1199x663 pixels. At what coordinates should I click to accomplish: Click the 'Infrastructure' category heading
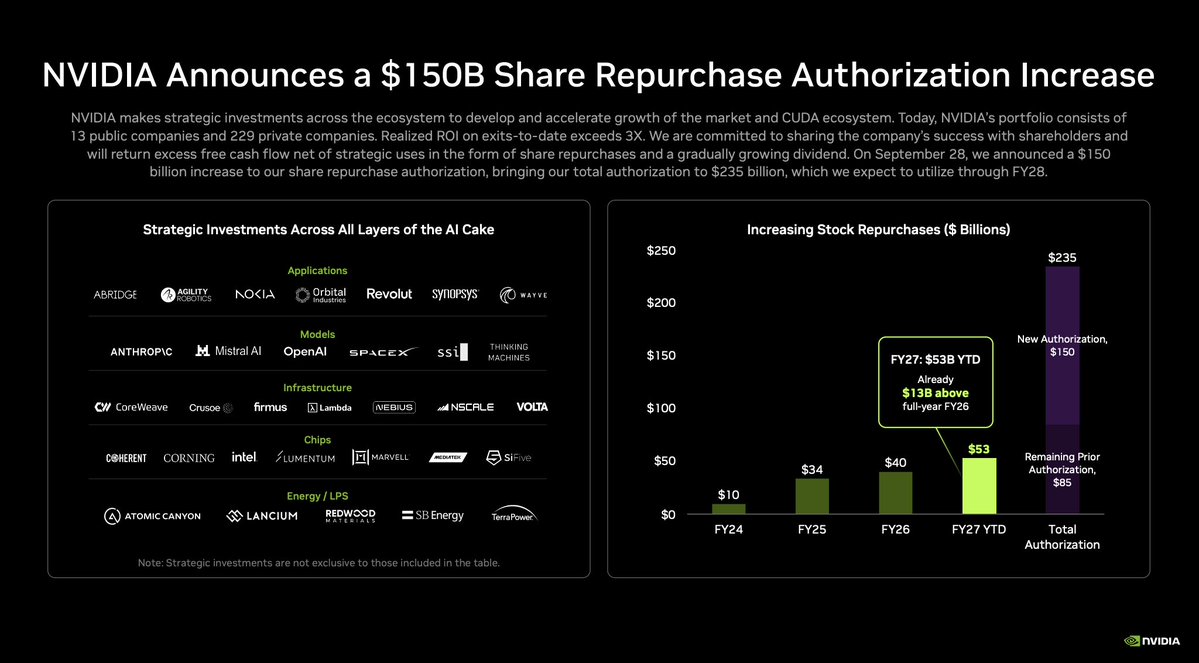(317, 388)
